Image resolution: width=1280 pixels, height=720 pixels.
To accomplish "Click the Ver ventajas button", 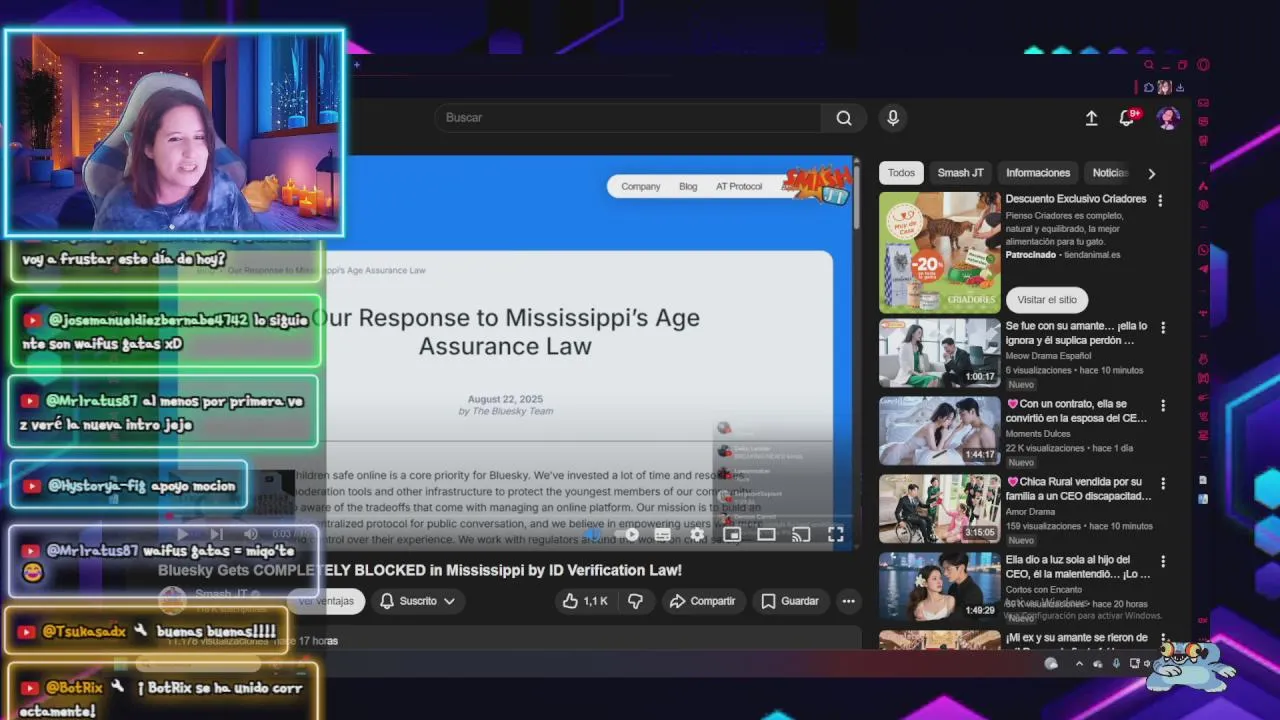I will pos(325,601).
